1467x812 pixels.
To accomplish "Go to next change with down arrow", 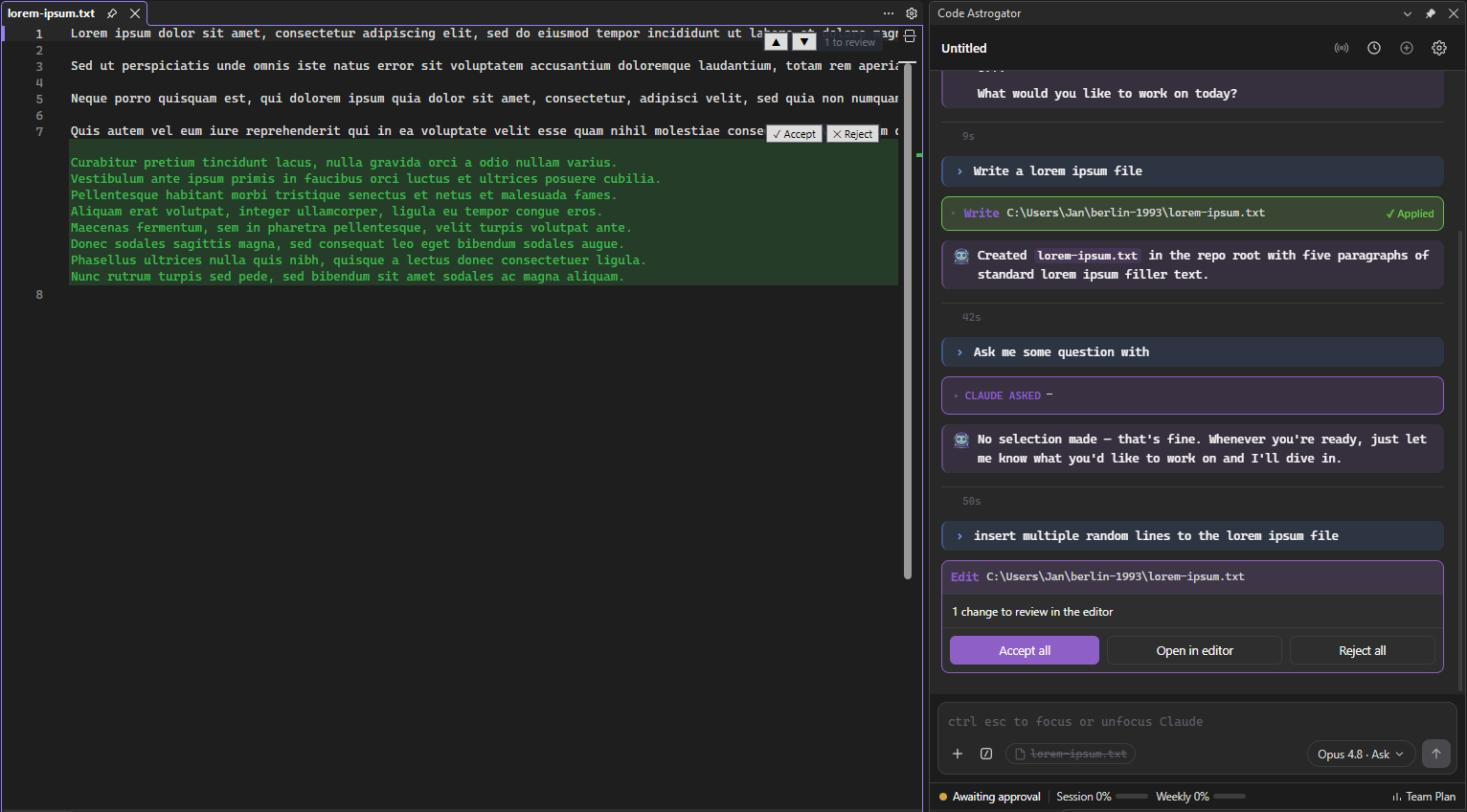I will point(804,42).
